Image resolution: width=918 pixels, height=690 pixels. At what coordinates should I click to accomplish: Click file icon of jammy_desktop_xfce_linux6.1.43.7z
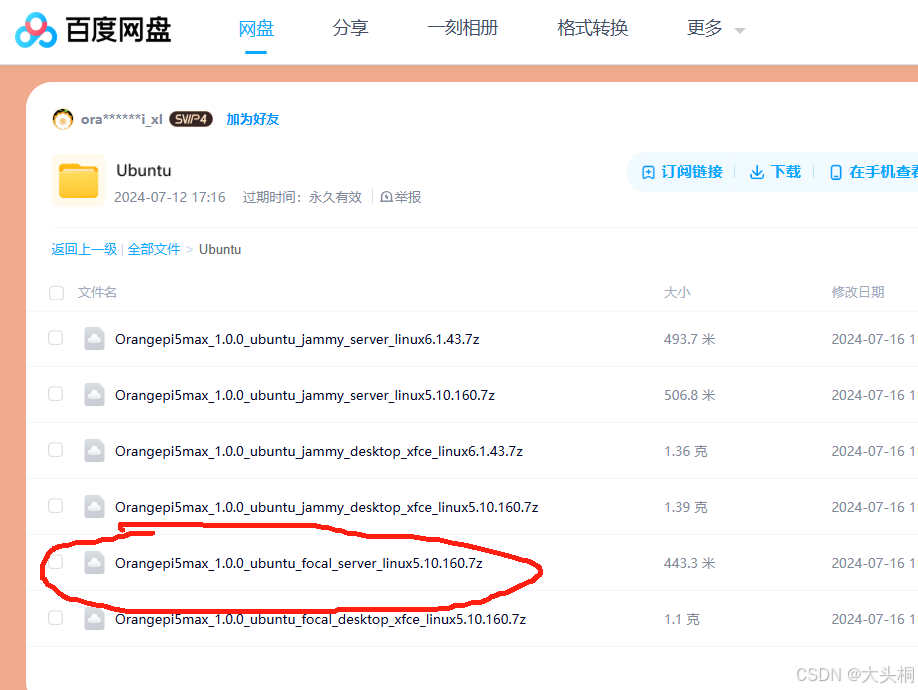[94, 451]
